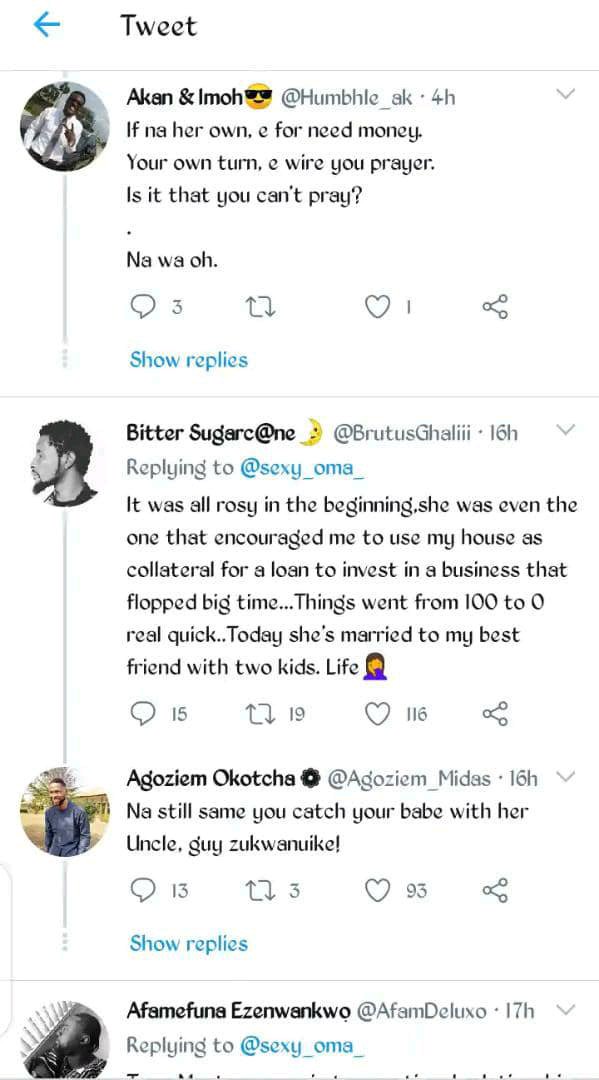Share the Bitter Sugarc@ne tweet

495,714
